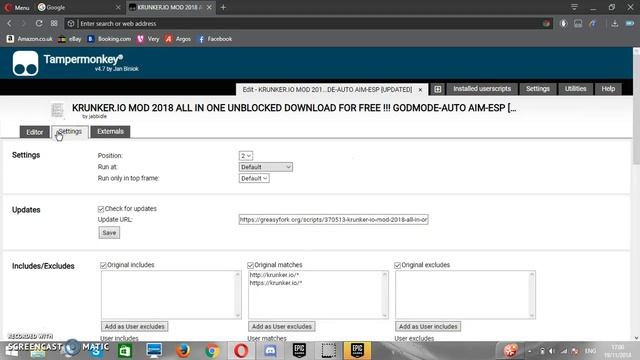Click the script document icon beside title
Viewport: 640px width, 360px height.
point(58,110)
